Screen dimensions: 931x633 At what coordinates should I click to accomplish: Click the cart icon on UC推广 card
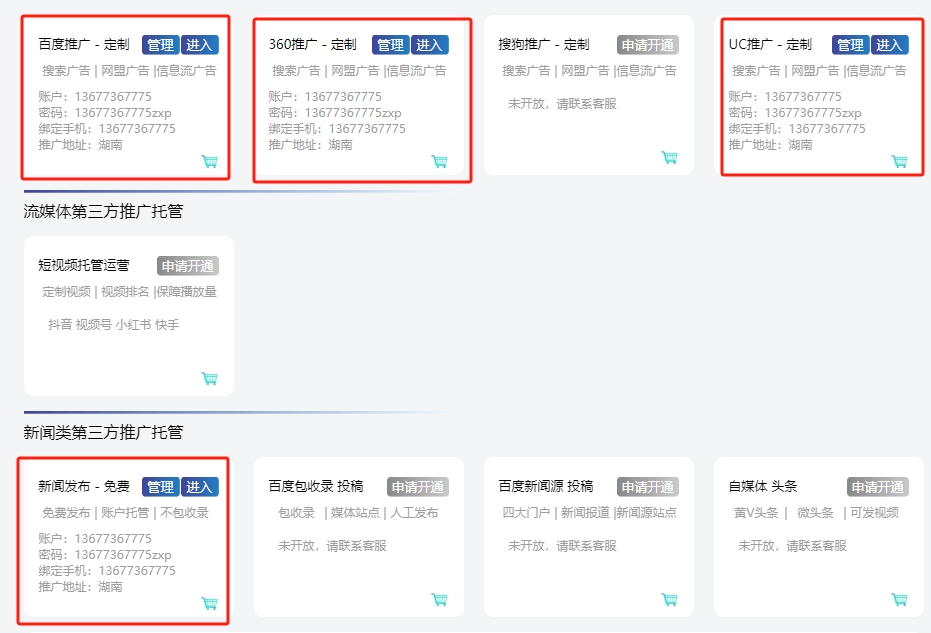coord(900,161)
